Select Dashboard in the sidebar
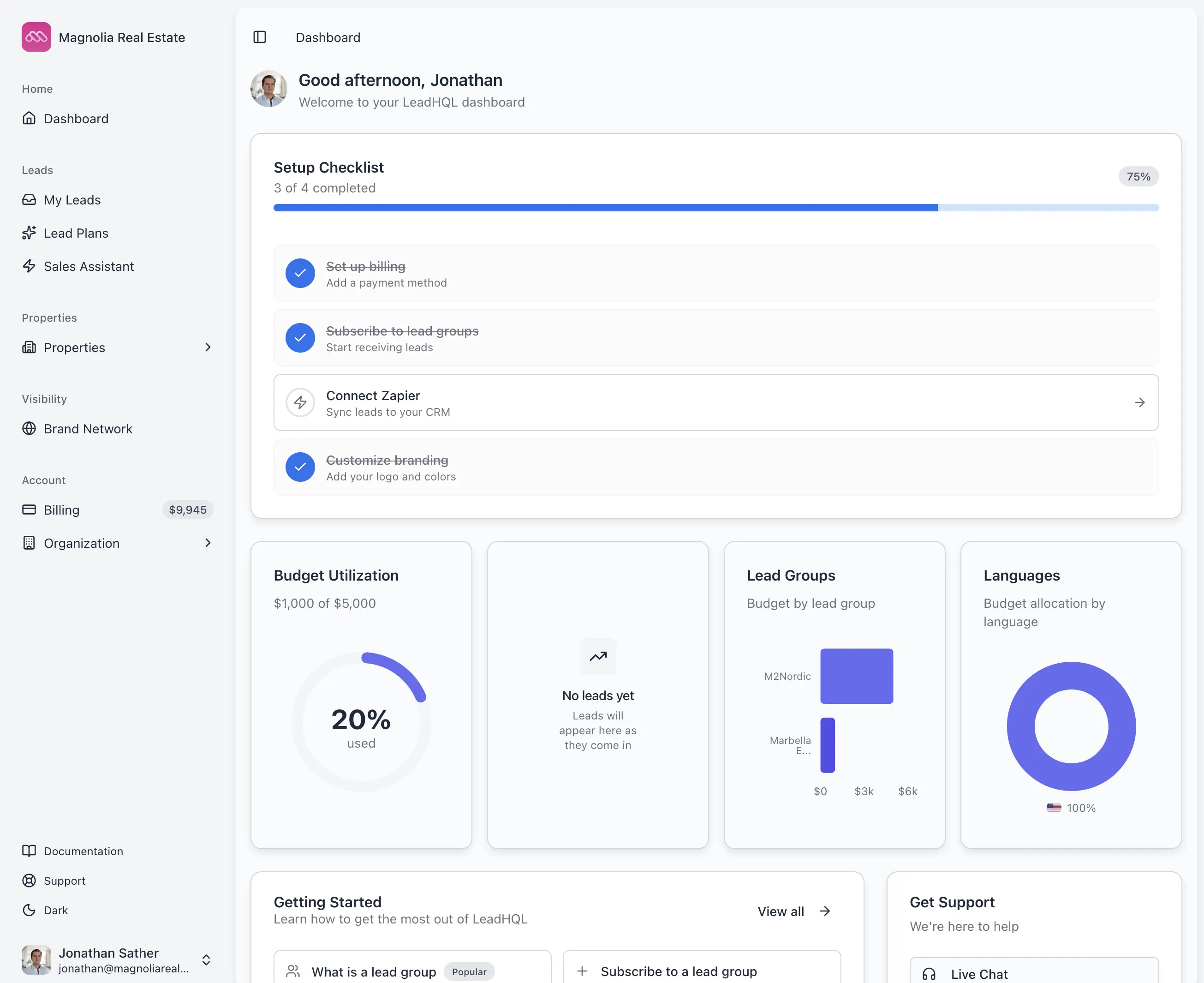 point(76,118)
